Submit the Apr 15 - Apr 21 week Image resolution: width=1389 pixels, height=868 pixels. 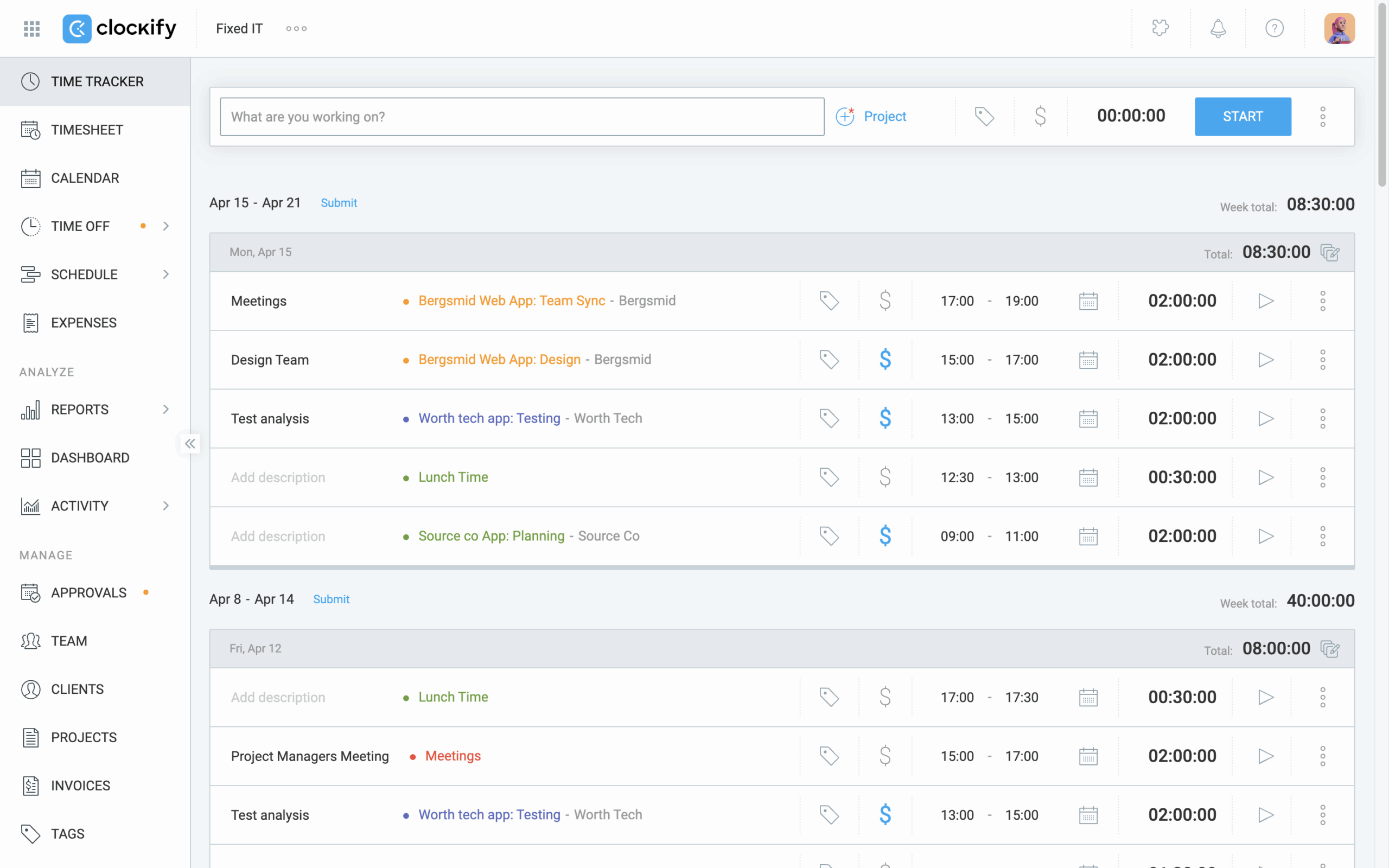tap(339, 203)
